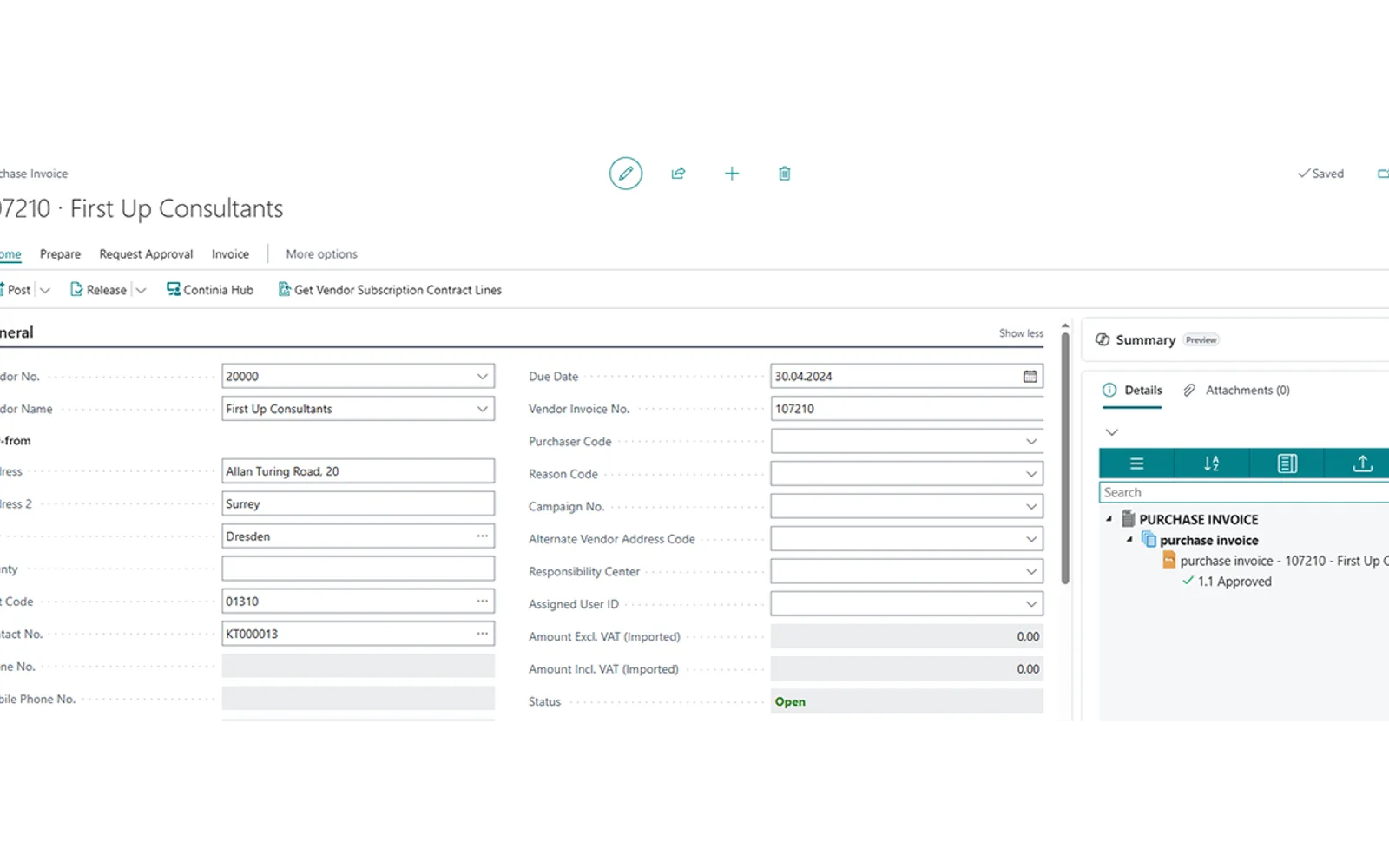Screen dimensions: 1389x868
Task: Open Responsibility Center dropdown
Action: (x=1031, y=572)
